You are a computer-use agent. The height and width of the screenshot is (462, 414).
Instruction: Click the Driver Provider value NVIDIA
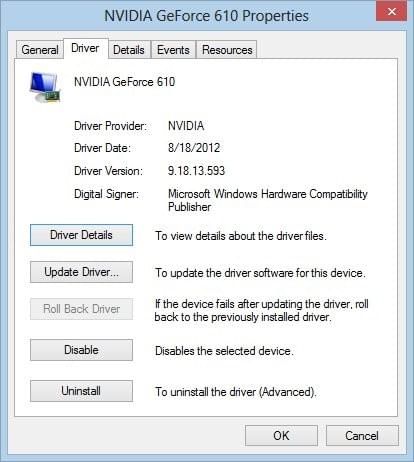186,126
